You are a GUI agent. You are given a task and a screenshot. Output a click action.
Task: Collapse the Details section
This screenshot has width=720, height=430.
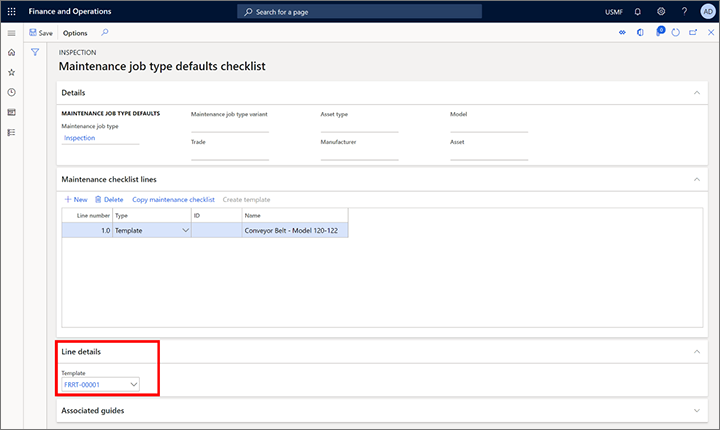tap(697, 92)
